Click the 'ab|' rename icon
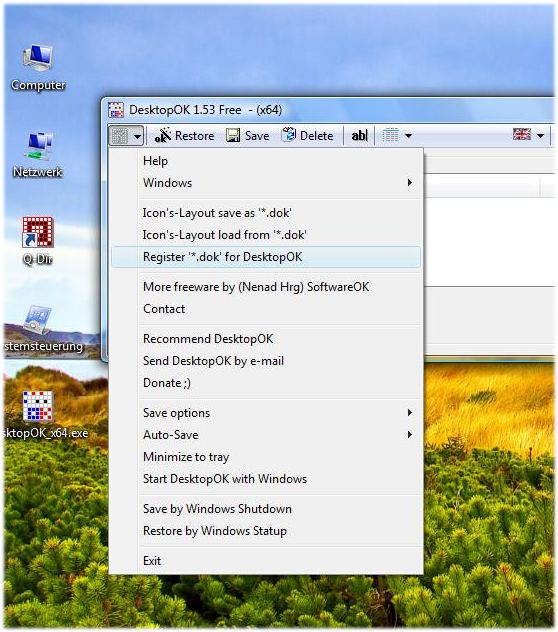The image size is (558, 632). [x=359, y=135]
